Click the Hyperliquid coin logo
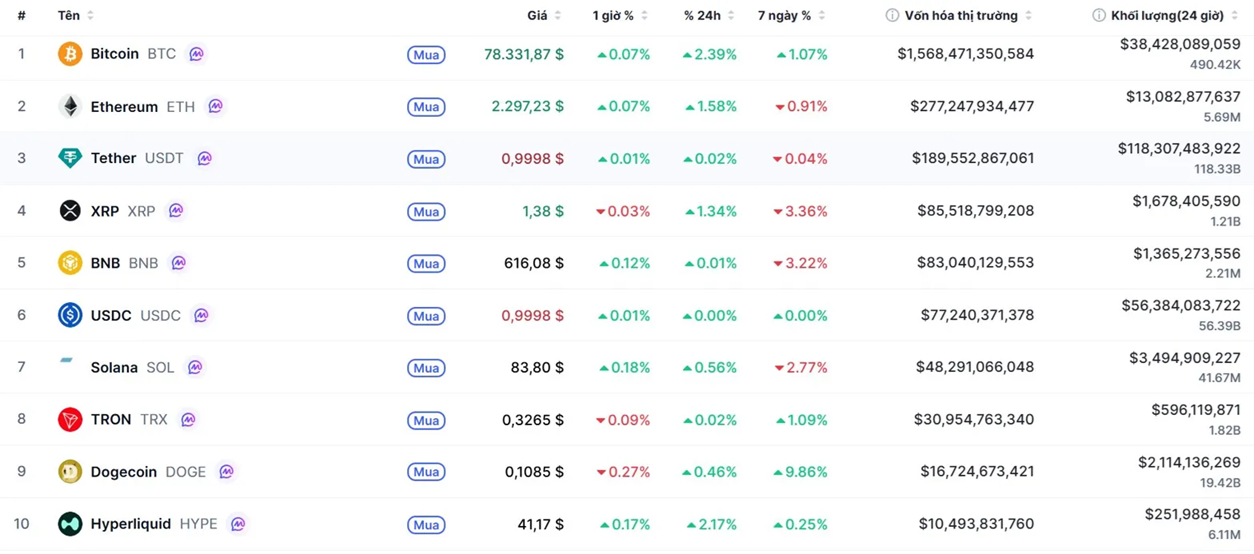 (70, 524)
